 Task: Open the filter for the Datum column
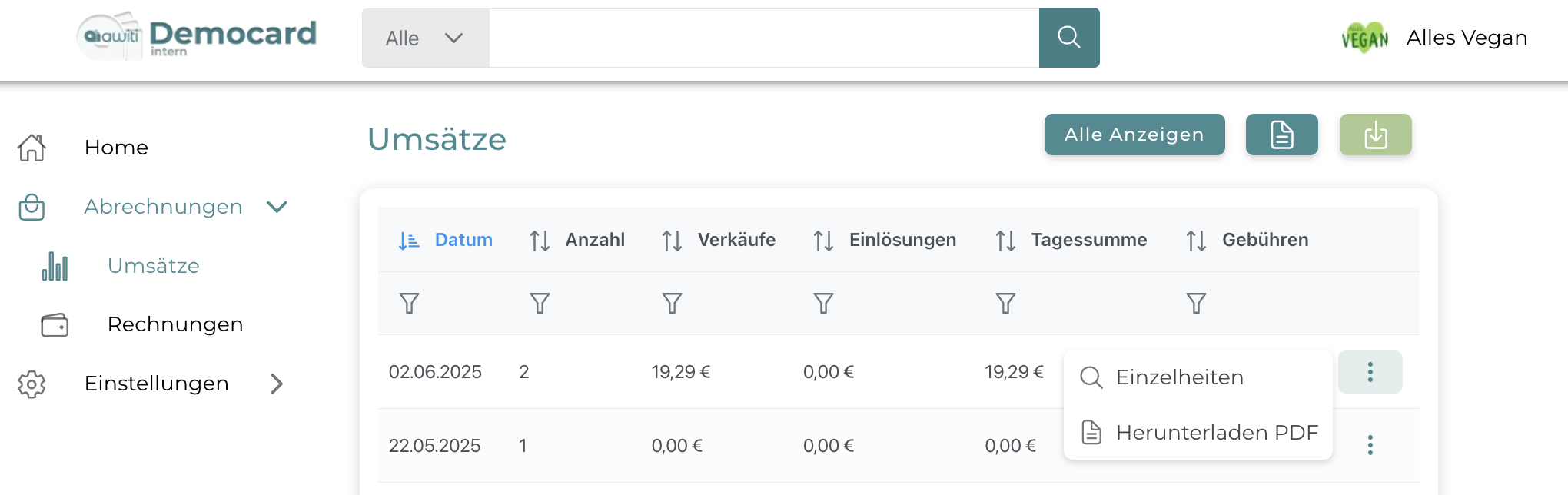click(409, 304)
